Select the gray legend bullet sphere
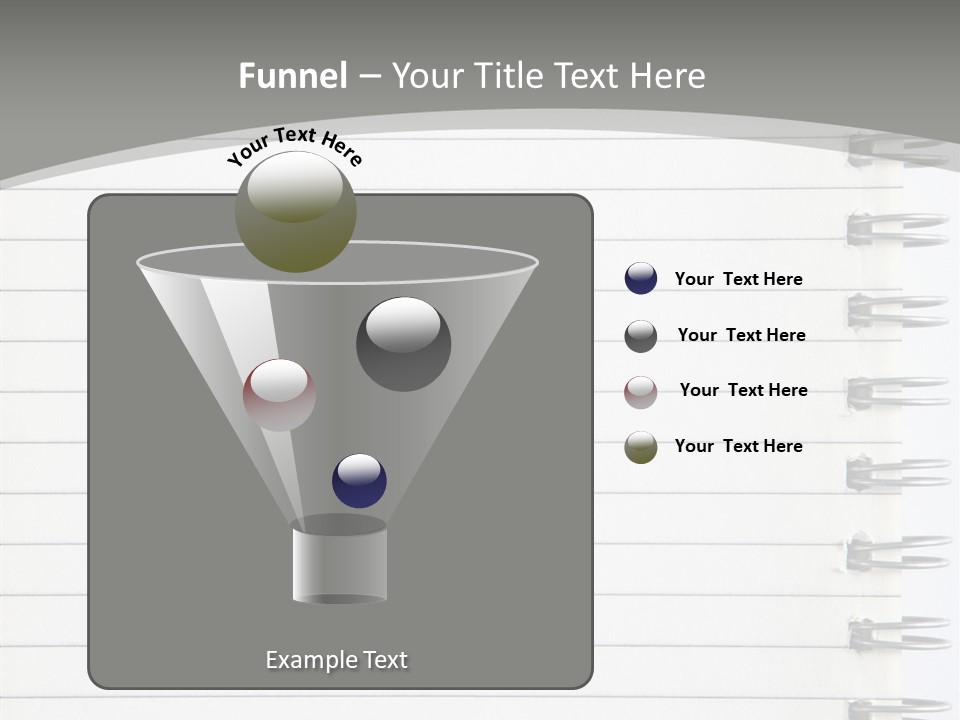Screen dimensions: 960x720 (x=641, y=336)
